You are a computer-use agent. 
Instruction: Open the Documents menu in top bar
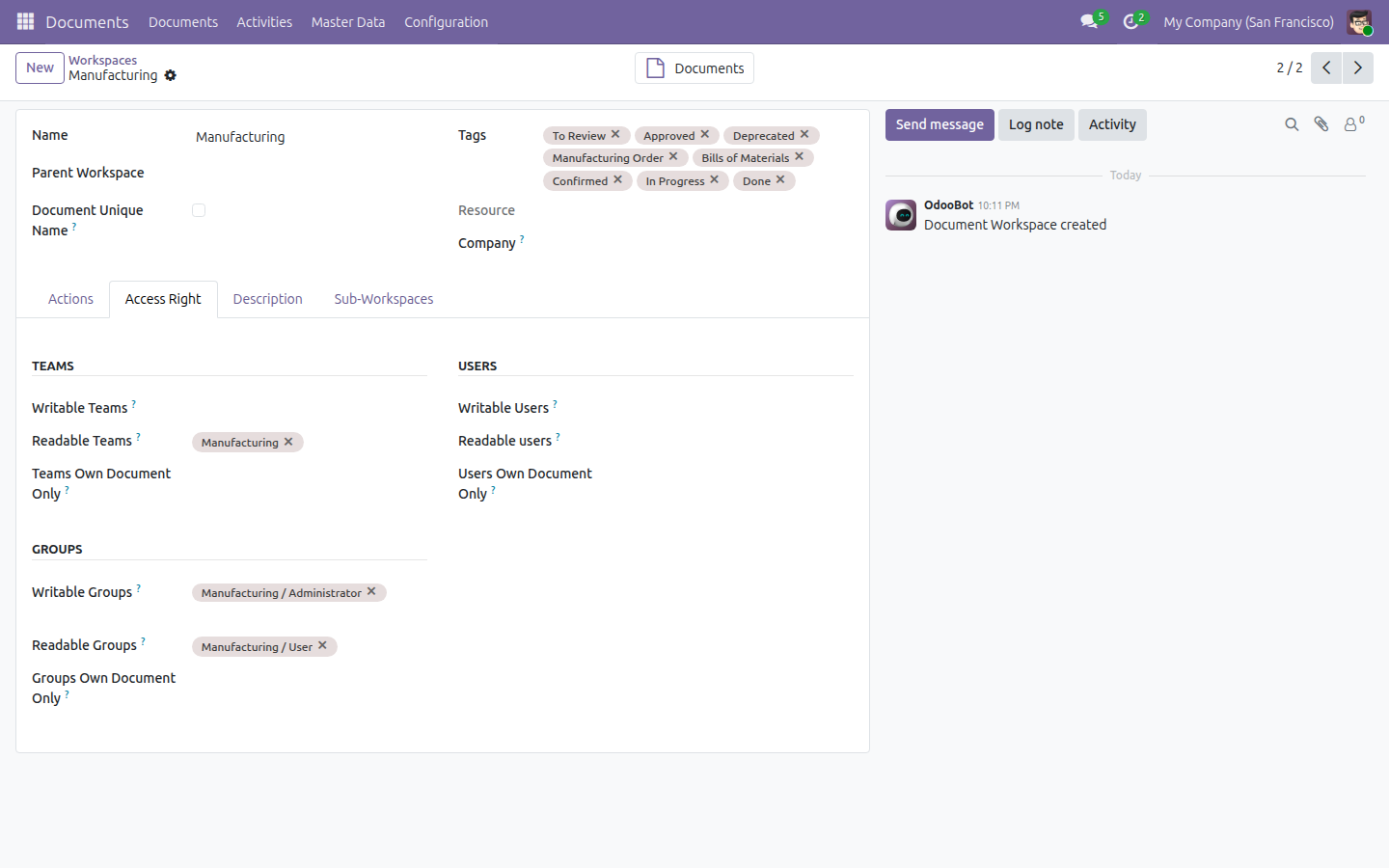(183, 22)
